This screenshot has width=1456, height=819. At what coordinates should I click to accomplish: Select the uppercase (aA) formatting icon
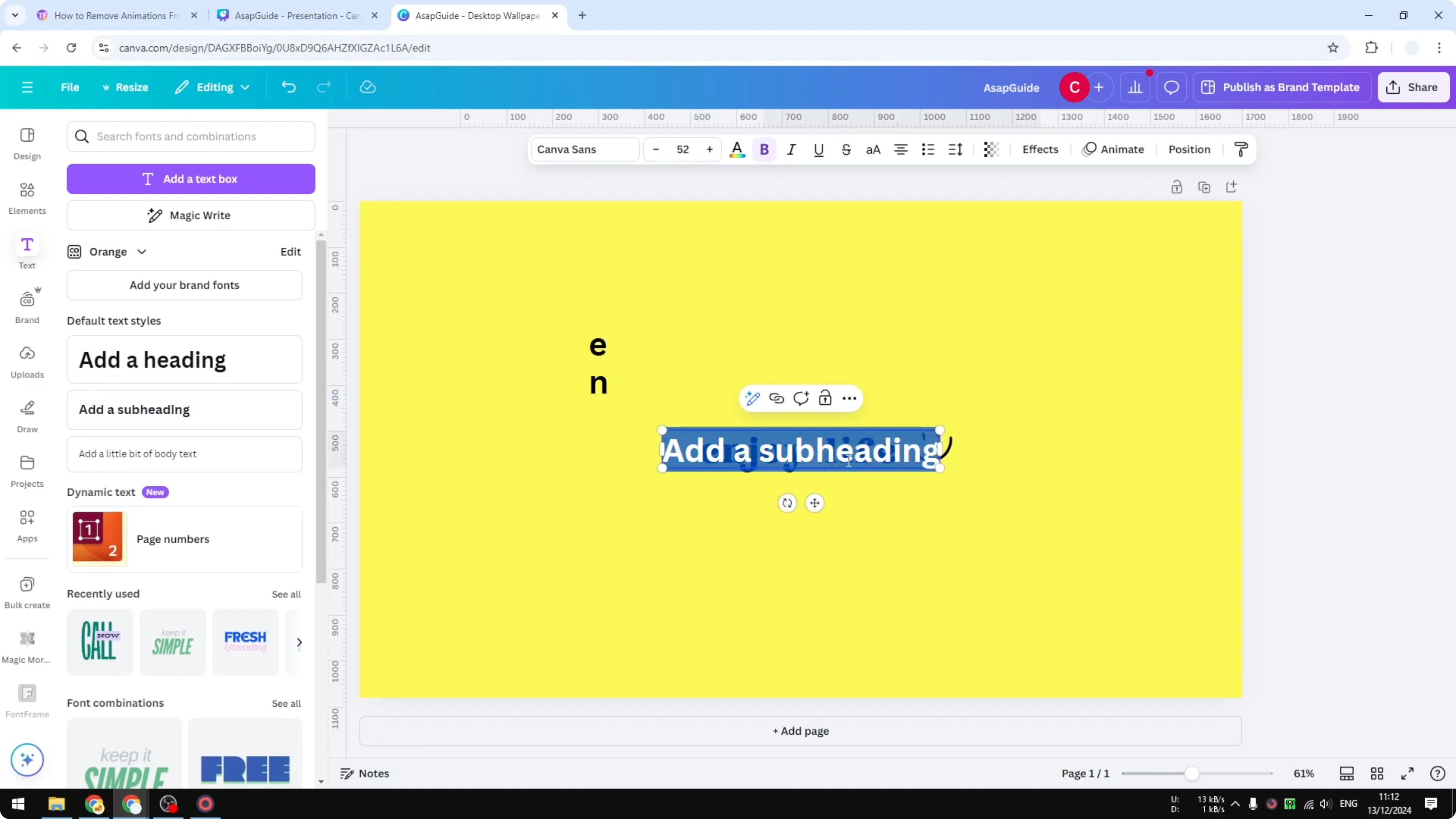[873, 149]
